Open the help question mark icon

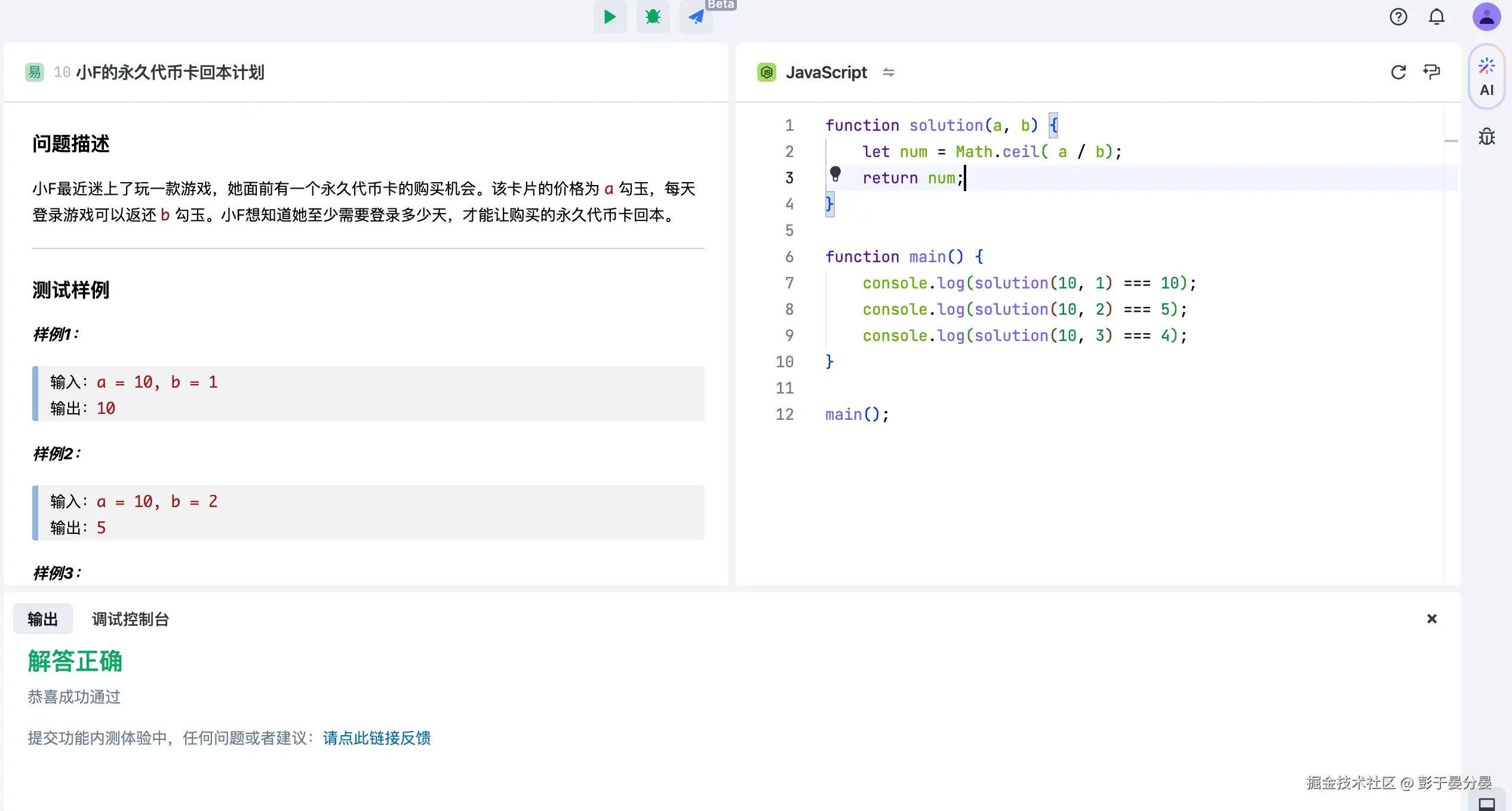[1398, 17]
